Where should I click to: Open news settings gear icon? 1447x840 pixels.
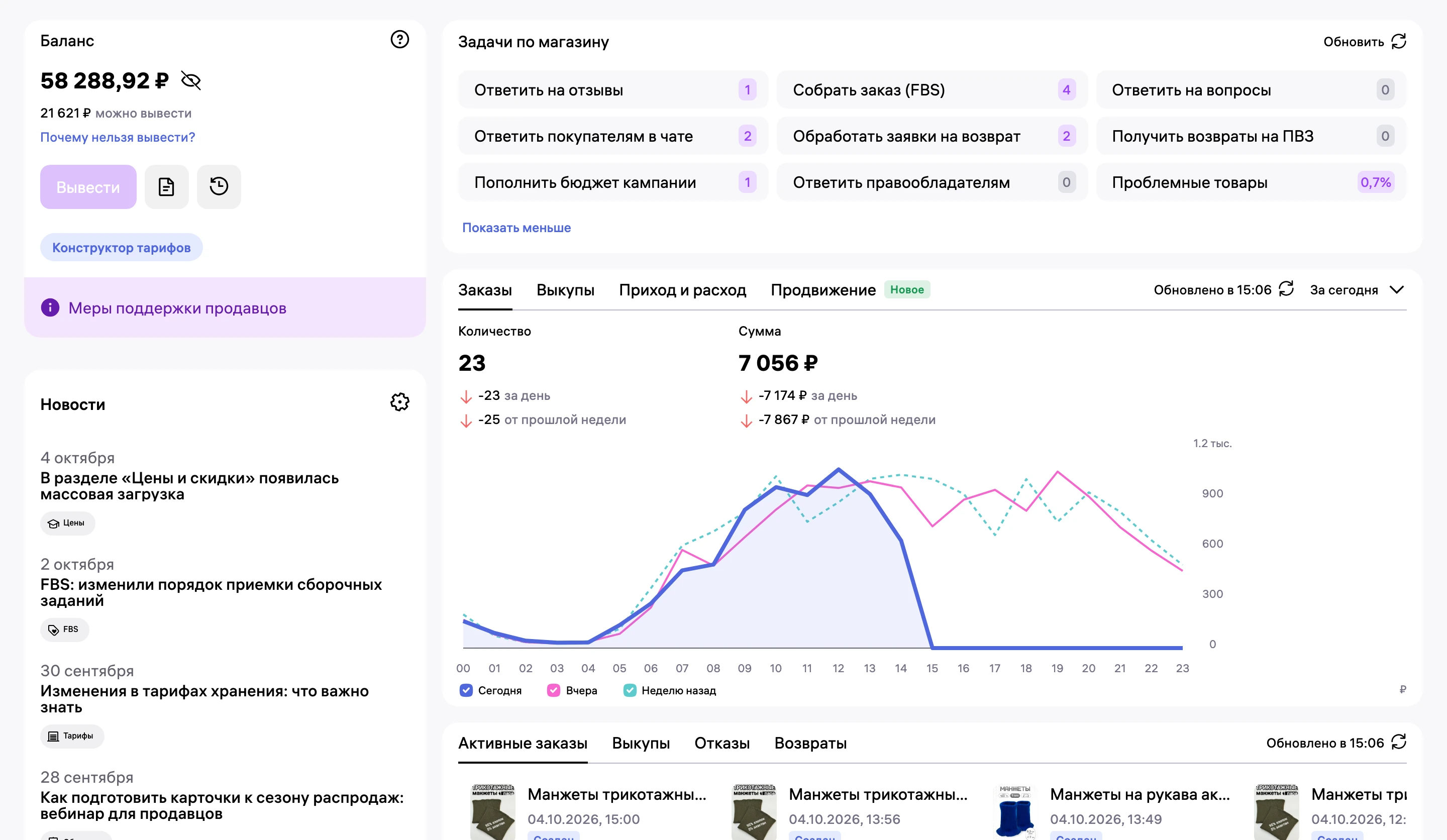399,402
